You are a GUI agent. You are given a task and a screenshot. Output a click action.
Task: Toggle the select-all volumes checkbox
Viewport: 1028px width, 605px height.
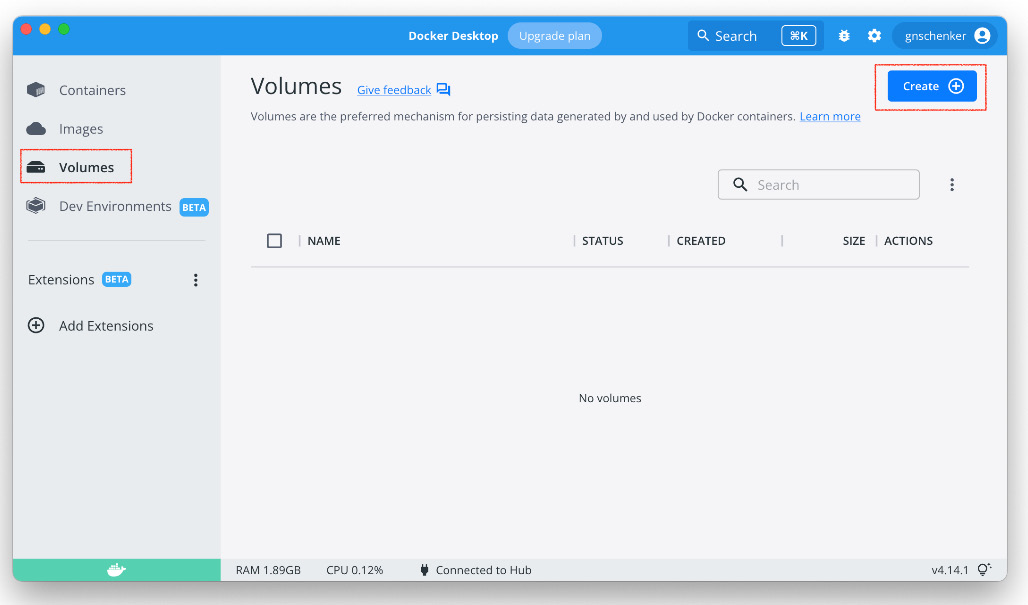(x=275, y=241)
